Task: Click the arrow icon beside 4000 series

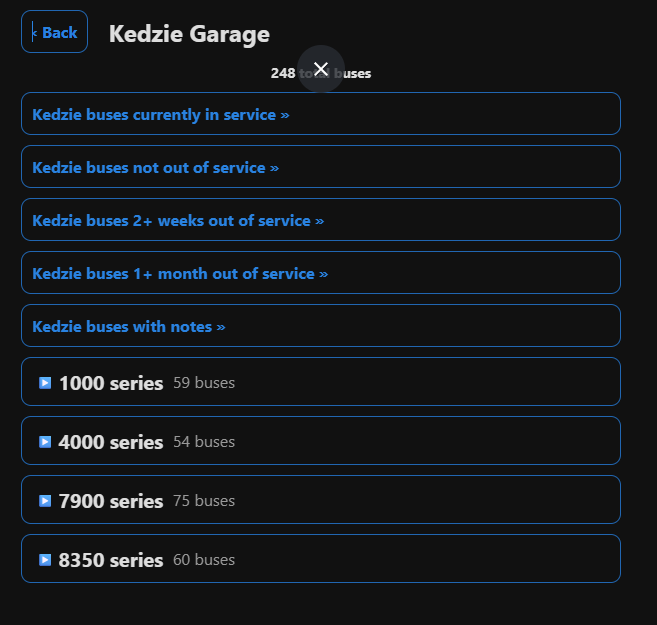Action: click(45, 442)
